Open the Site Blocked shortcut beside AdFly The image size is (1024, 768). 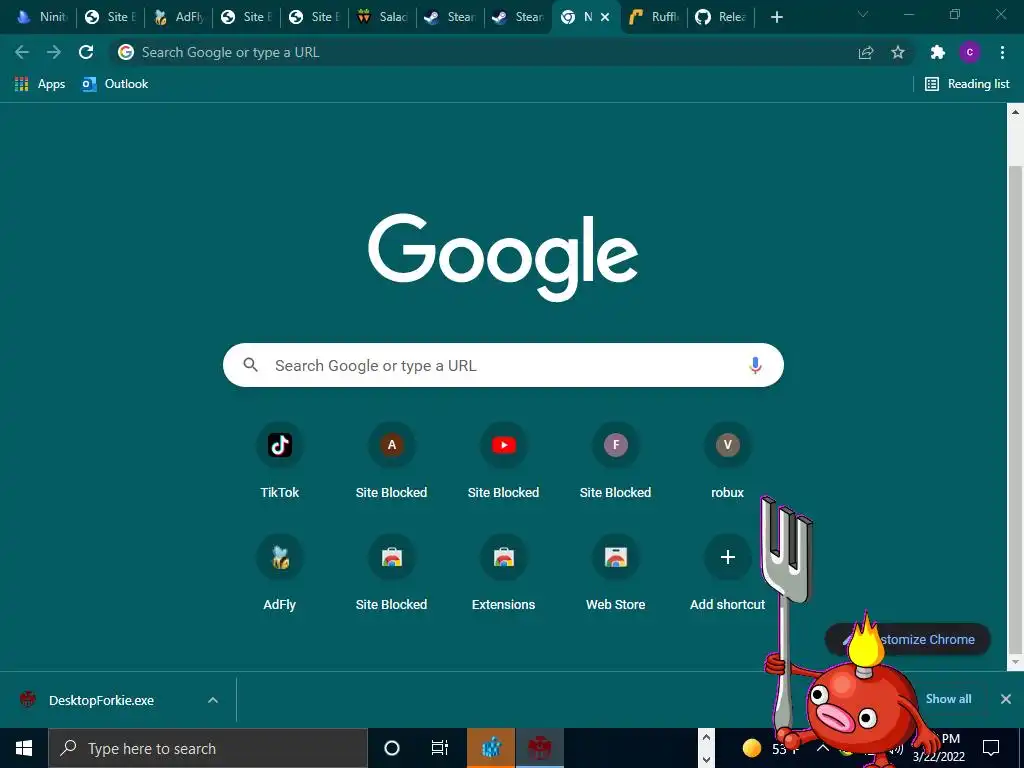tap(391, 573)
